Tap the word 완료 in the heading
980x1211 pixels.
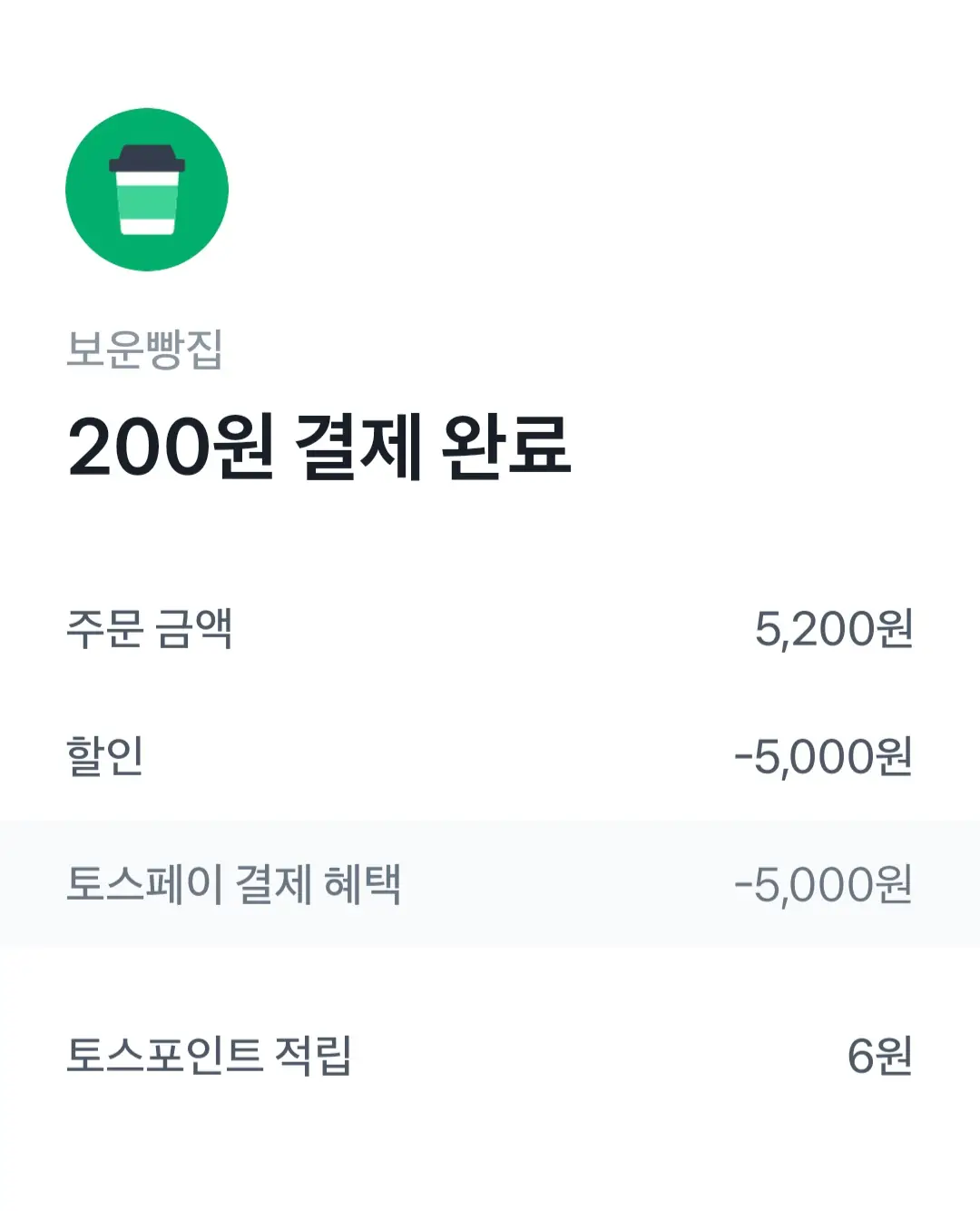coord(506,447)
